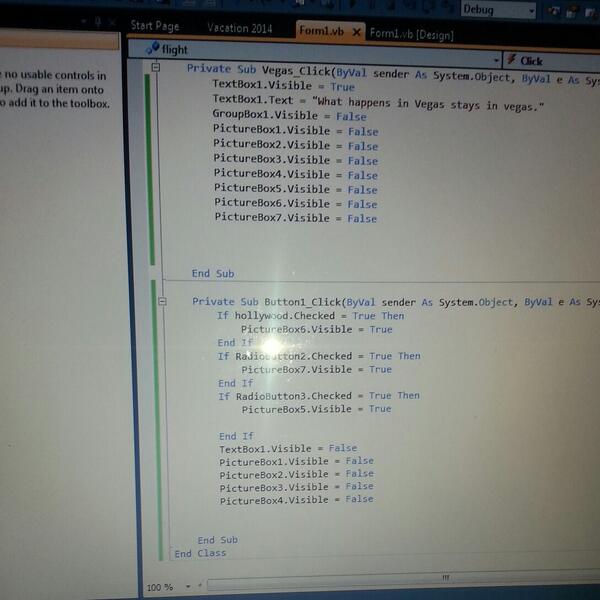Collapse the Vegas_Click sub outline box
This screenshot has width=600, height=600.
click(155, 67)
